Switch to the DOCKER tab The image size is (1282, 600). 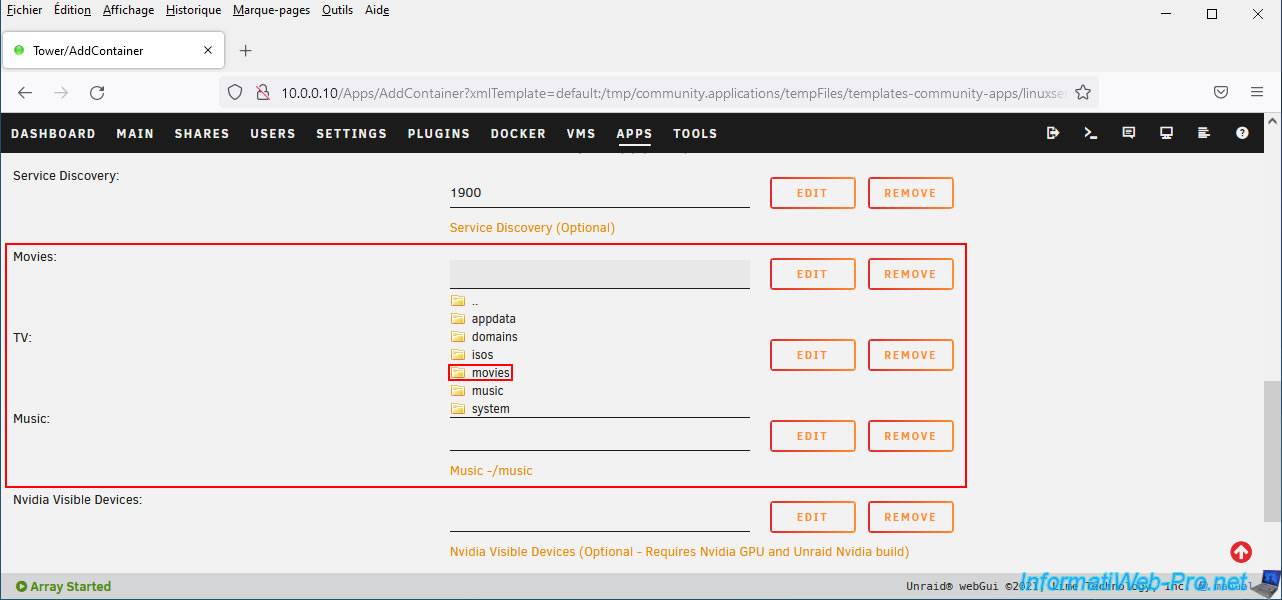[518, 134]
